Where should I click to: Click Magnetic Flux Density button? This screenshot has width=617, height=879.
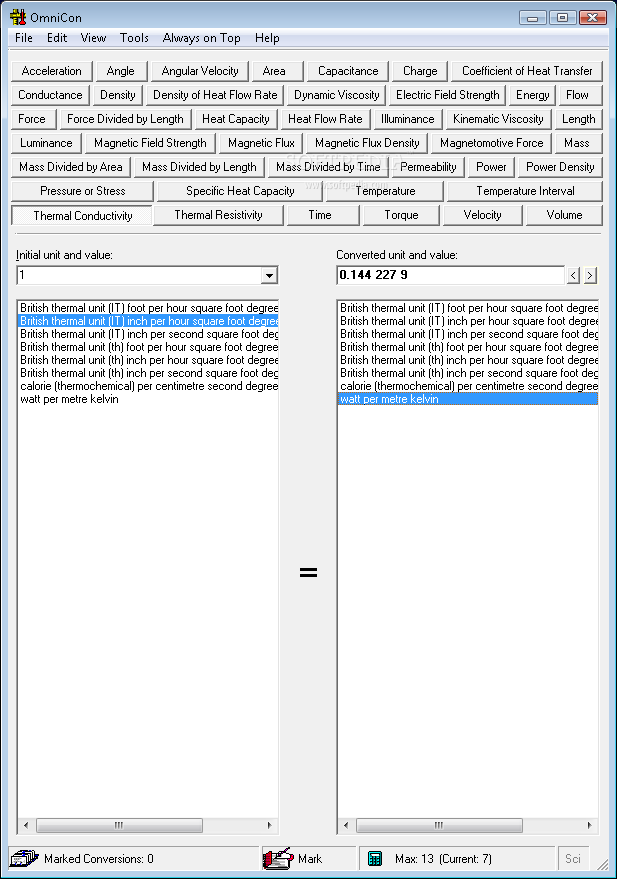(367, 144)
